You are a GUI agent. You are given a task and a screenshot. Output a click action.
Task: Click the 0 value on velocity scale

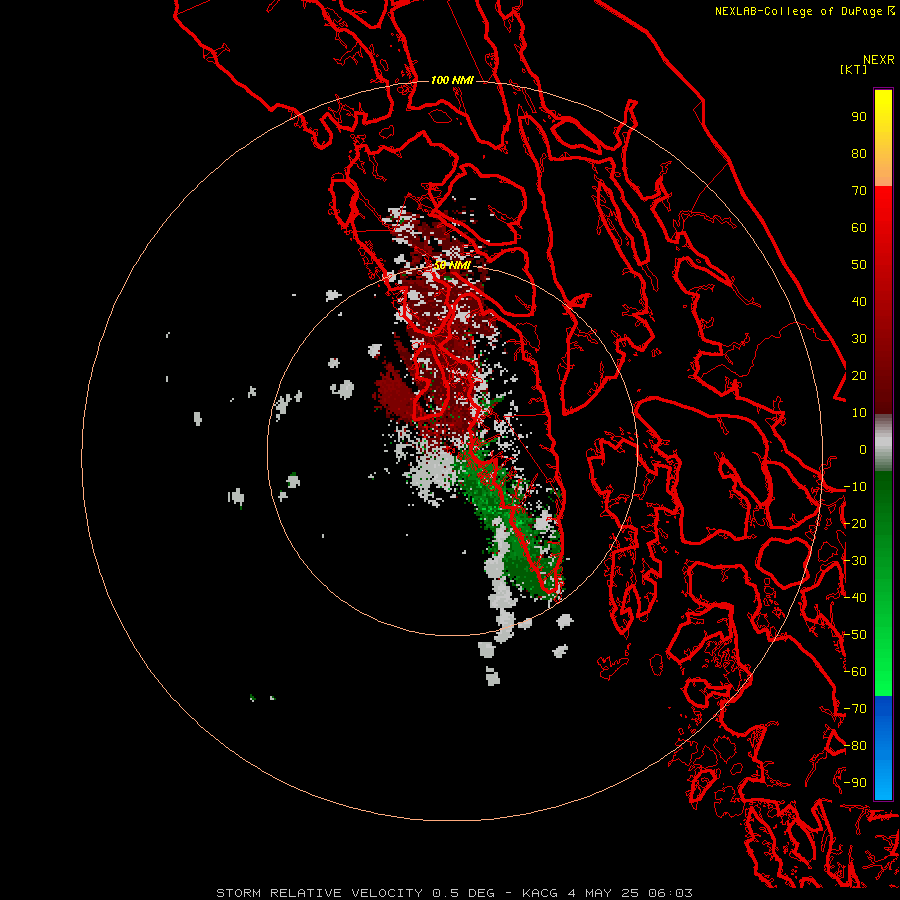pyautogui.click(x=862, y=450)
